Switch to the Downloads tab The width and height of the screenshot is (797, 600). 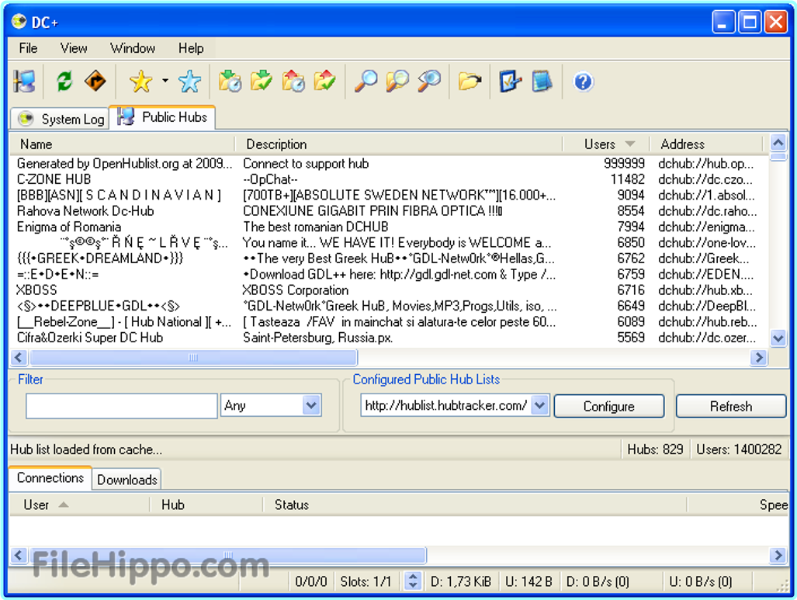(x=127, y=479)
